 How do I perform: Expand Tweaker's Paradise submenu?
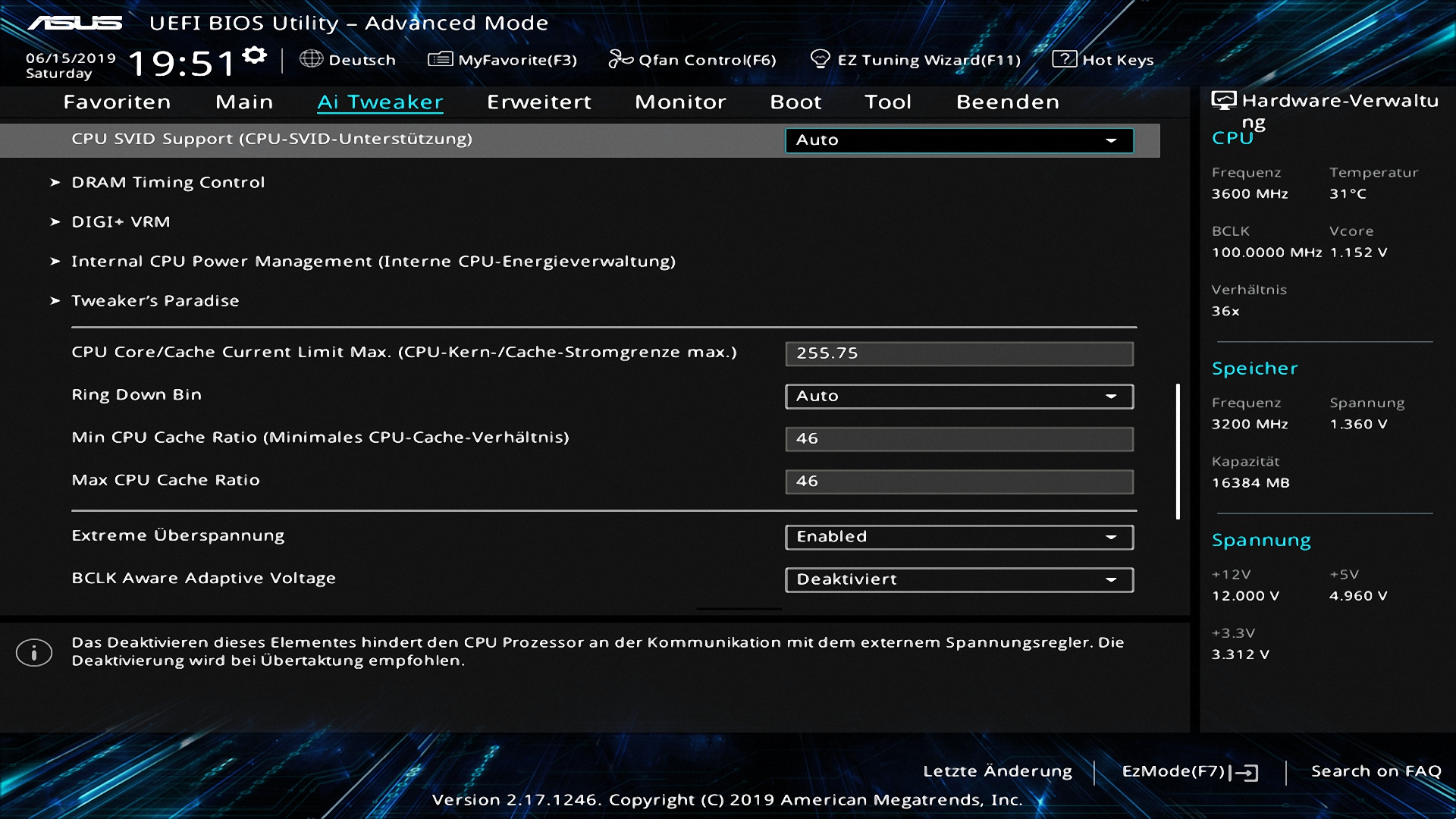pos(155,301)
